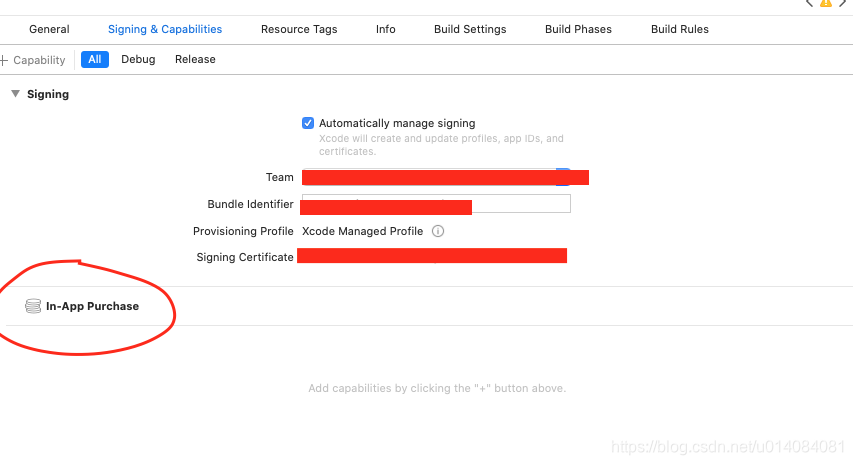The image size is (853, 465).
Task: Show Release configuration capabilities
Action: click(195, 59)
